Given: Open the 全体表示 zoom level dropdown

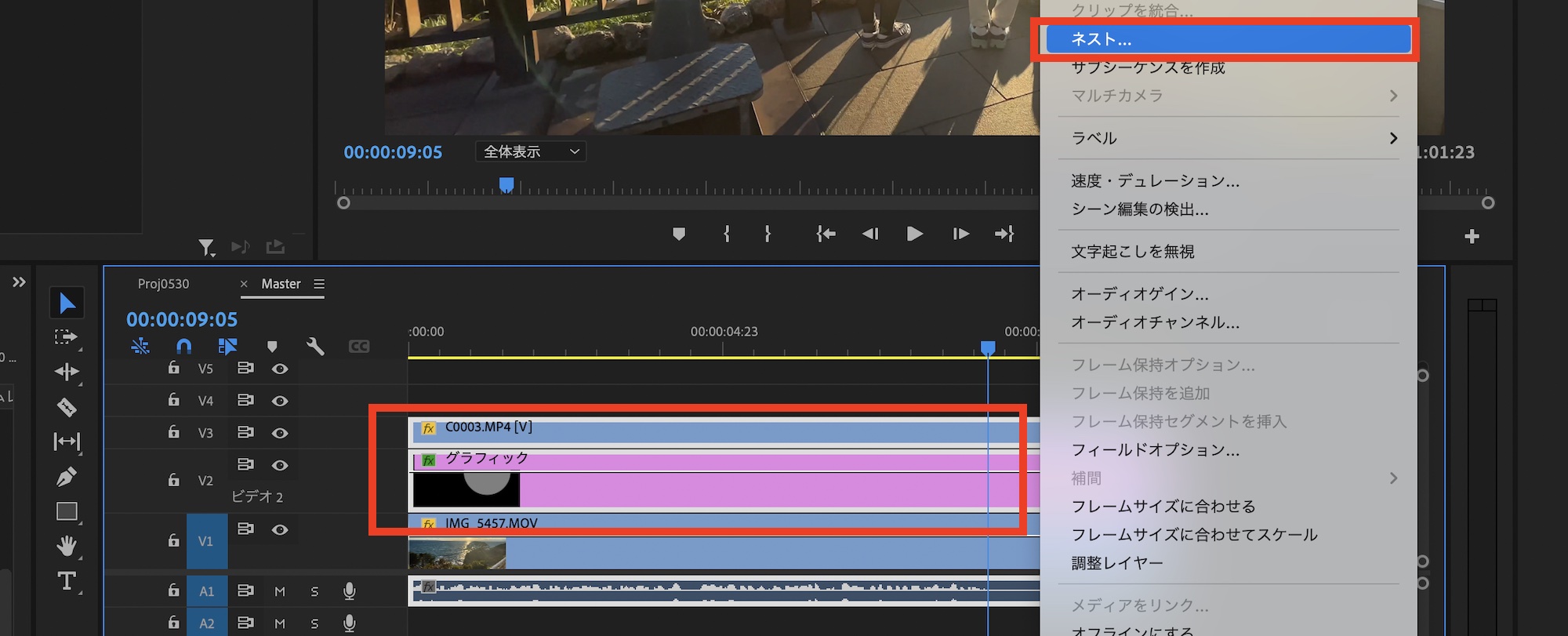Looking at the screenshot, I should [531, 151].
